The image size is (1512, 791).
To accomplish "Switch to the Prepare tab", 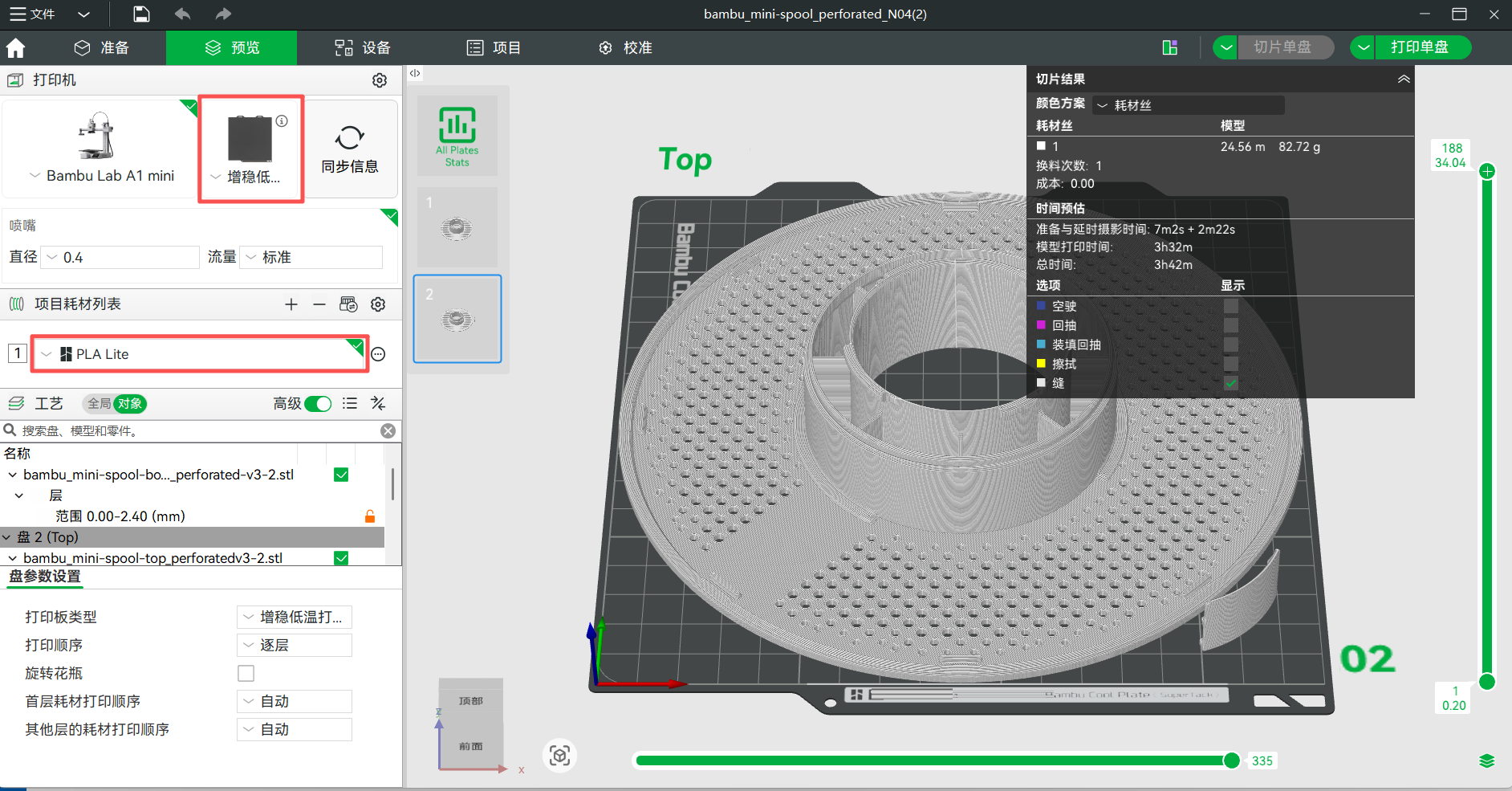I will pyautogui.click(x=101, y=48).
